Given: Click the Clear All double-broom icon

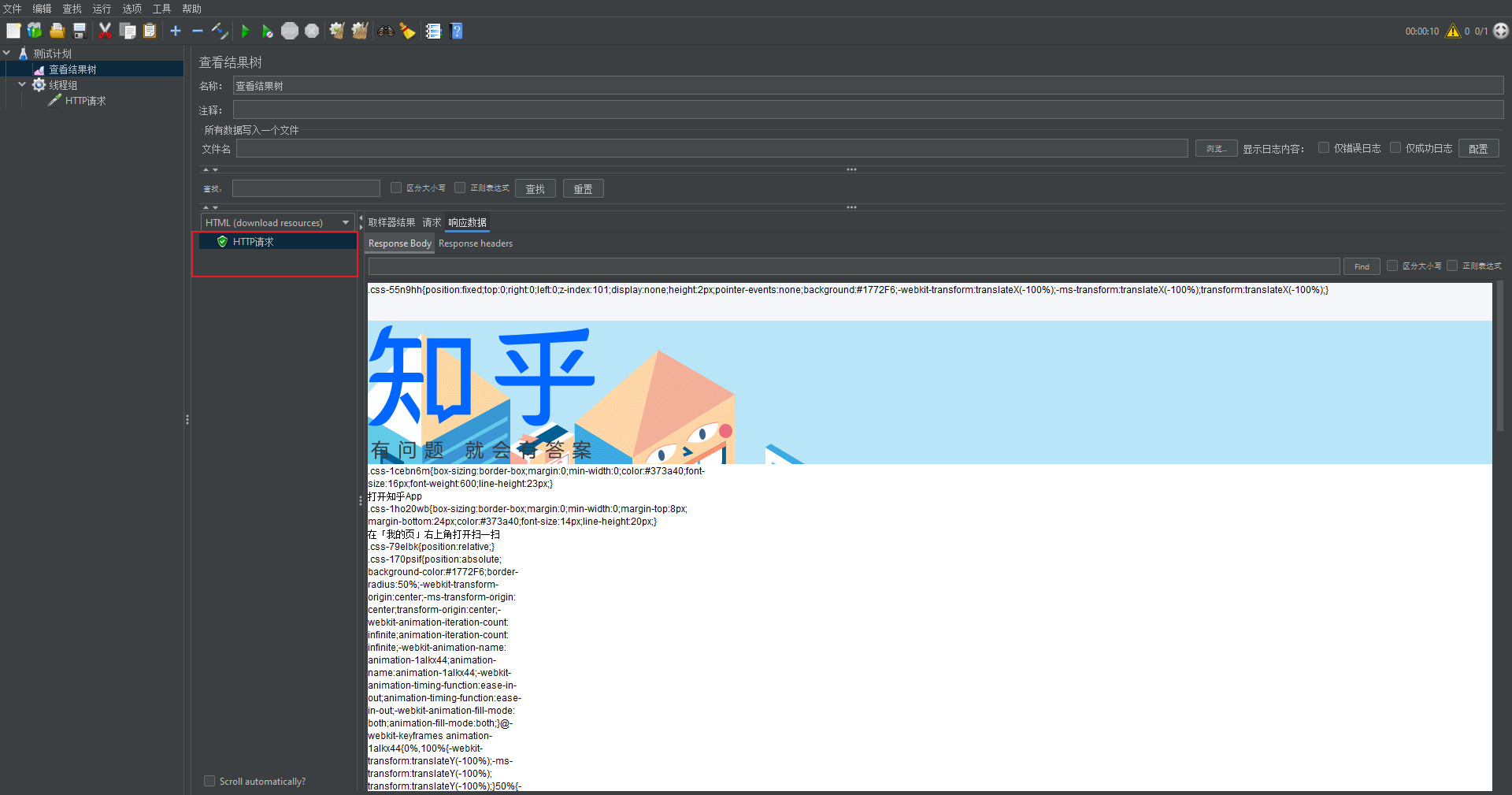Looking at the screenshot, I should click(x=360, y=31).
